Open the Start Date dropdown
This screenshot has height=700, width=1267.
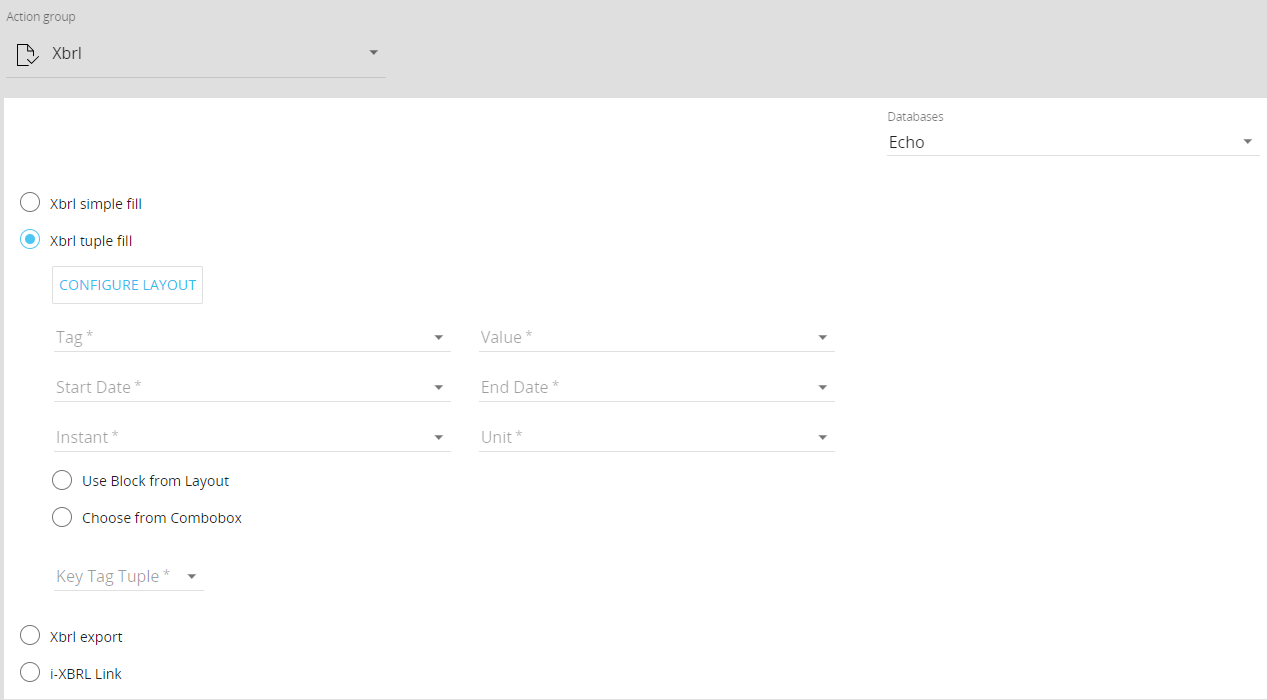(250, 387)
